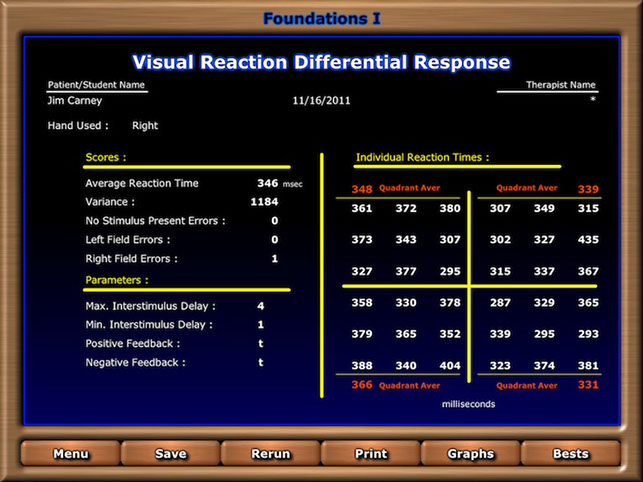This screenshot has width=643, height=482.
Task: Click the Right Field Errors count
Action: (274, 259)
